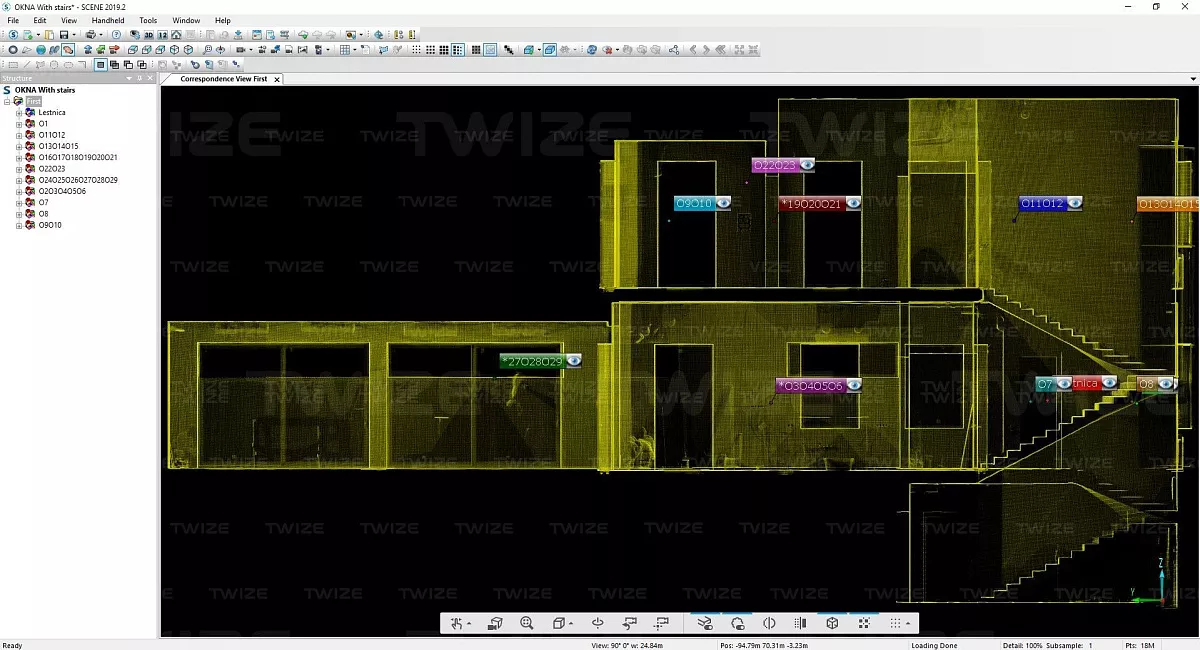The height and width of the screenshot is (650, 1200).
Task: Click the purple O3O4O5O6 scan label
Action: coord(811,385)
